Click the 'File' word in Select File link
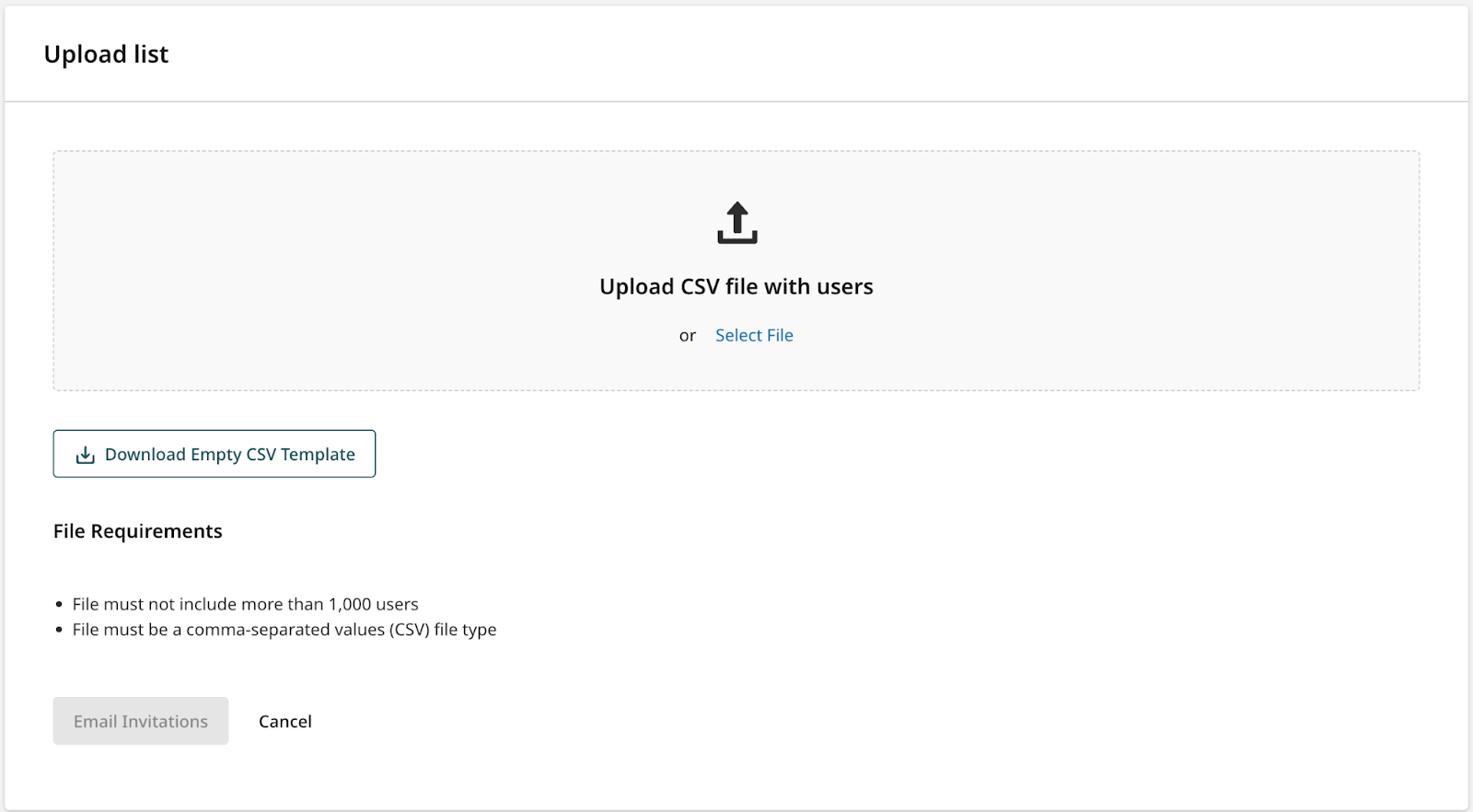This screenshot has width=1473, height=812. point(781,335)
